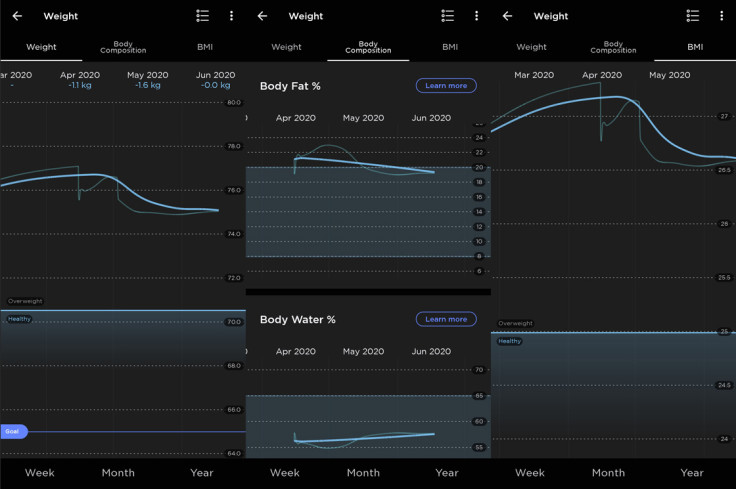The image size is (736, 489).
Task: Tap the Healthy label on BMI chart
Action: (x=510, y=341)
